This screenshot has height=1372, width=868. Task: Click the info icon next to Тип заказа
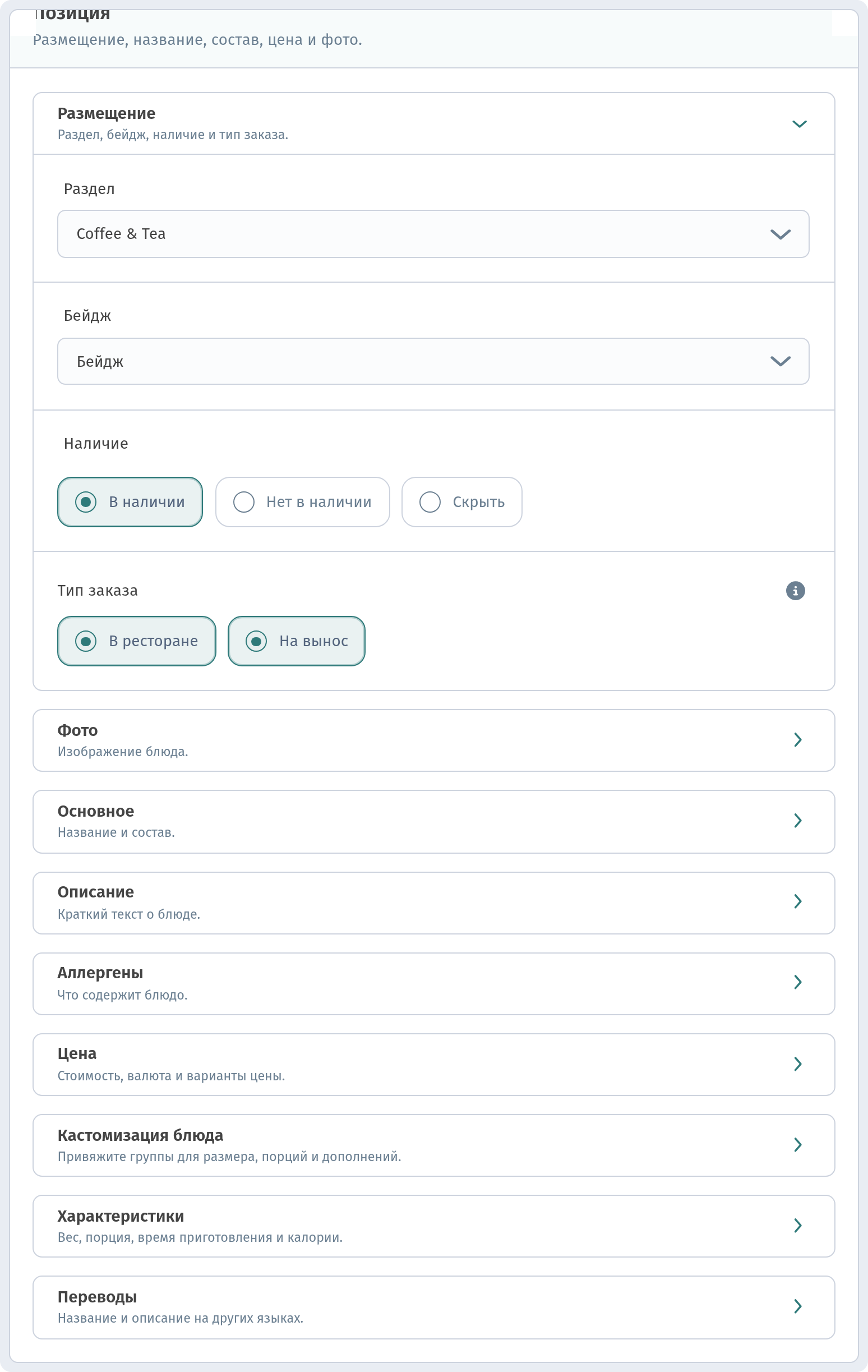(x=795, y=591)
